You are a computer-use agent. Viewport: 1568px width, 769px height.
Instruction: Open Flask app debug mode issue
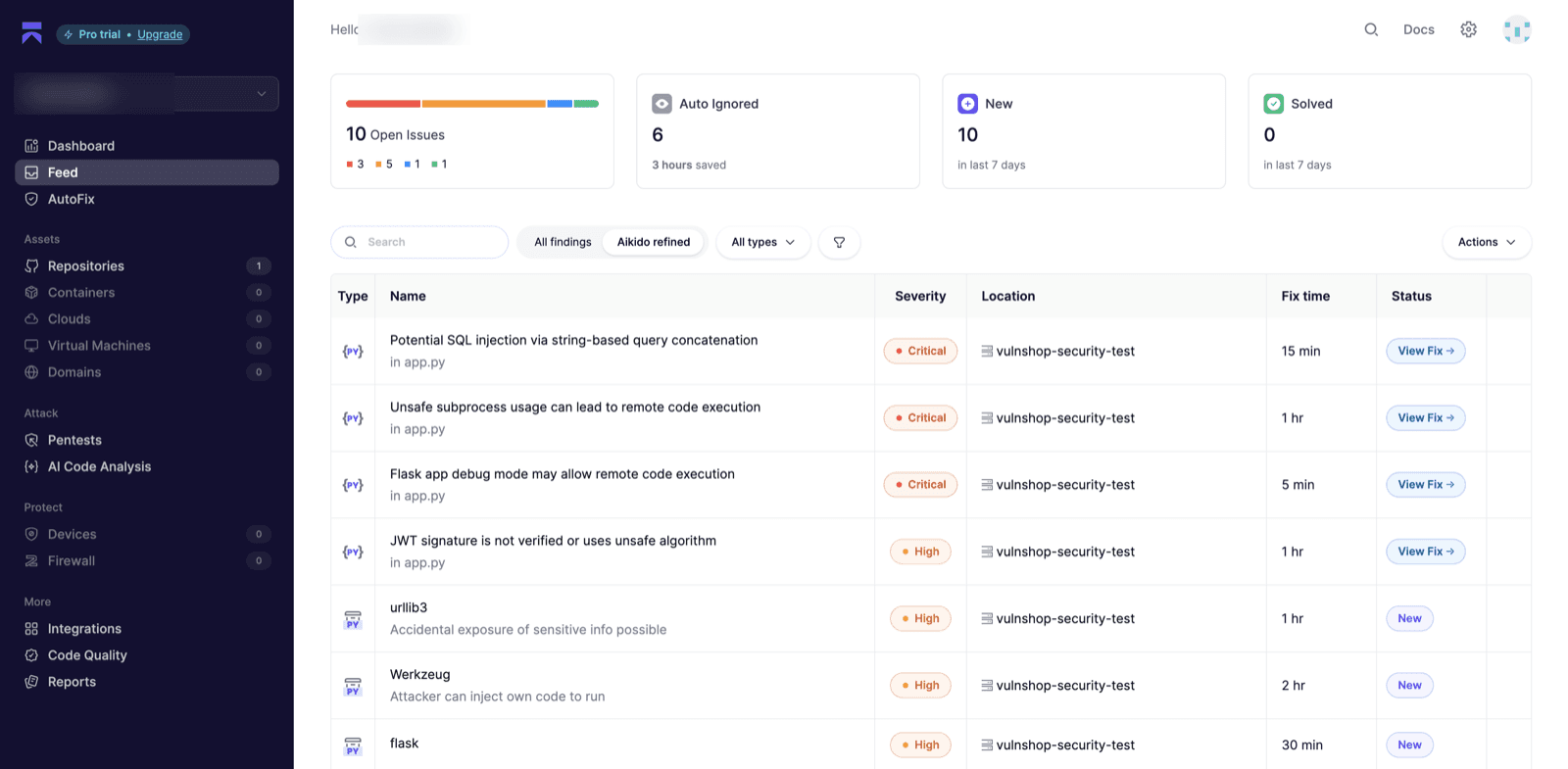click(563, 473)
